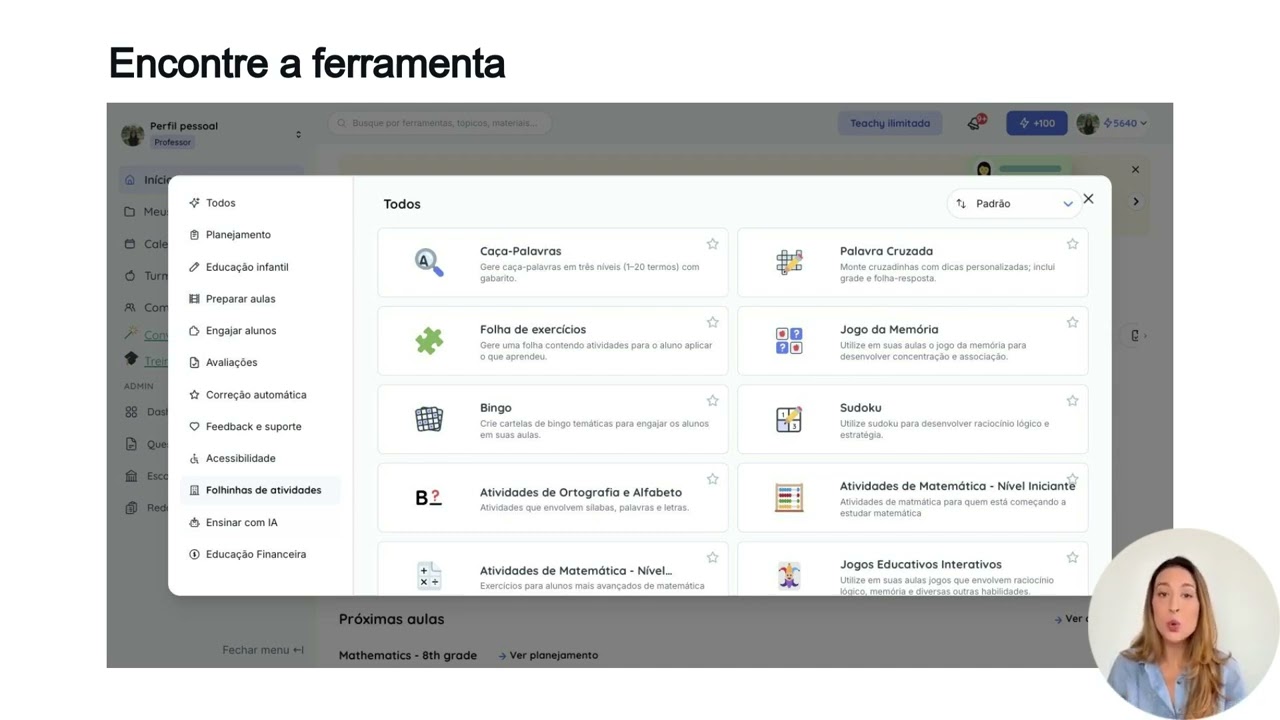
Task: Close the tools dialog with X
Action: click(1088, 199)
